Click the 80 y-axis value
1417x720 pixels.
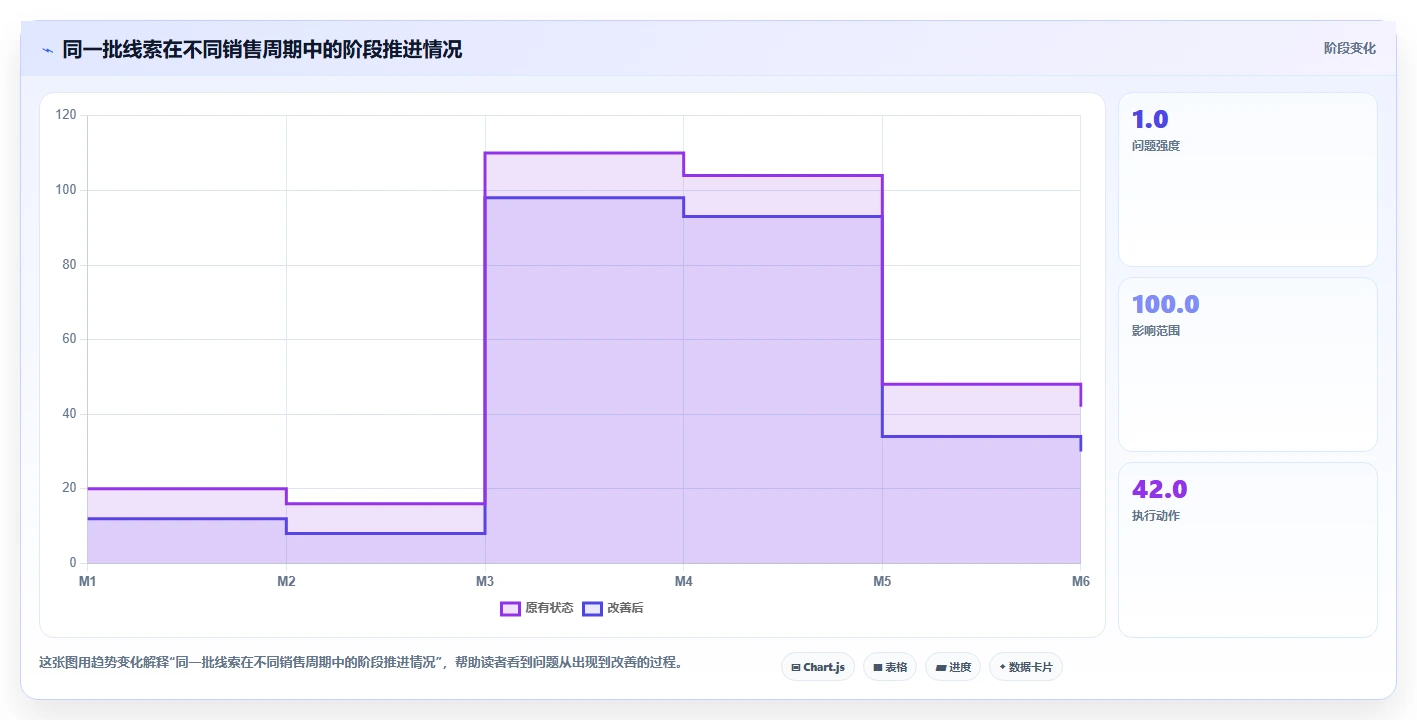[69, 265]
